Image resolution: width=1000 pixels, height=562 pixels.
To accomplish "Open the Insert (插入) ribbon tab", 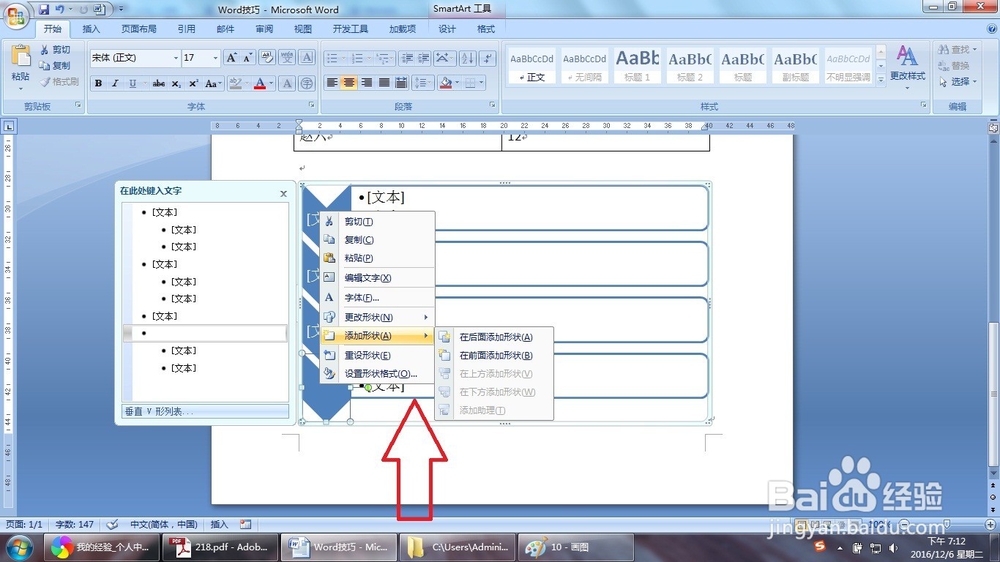I will pos(91,29).
